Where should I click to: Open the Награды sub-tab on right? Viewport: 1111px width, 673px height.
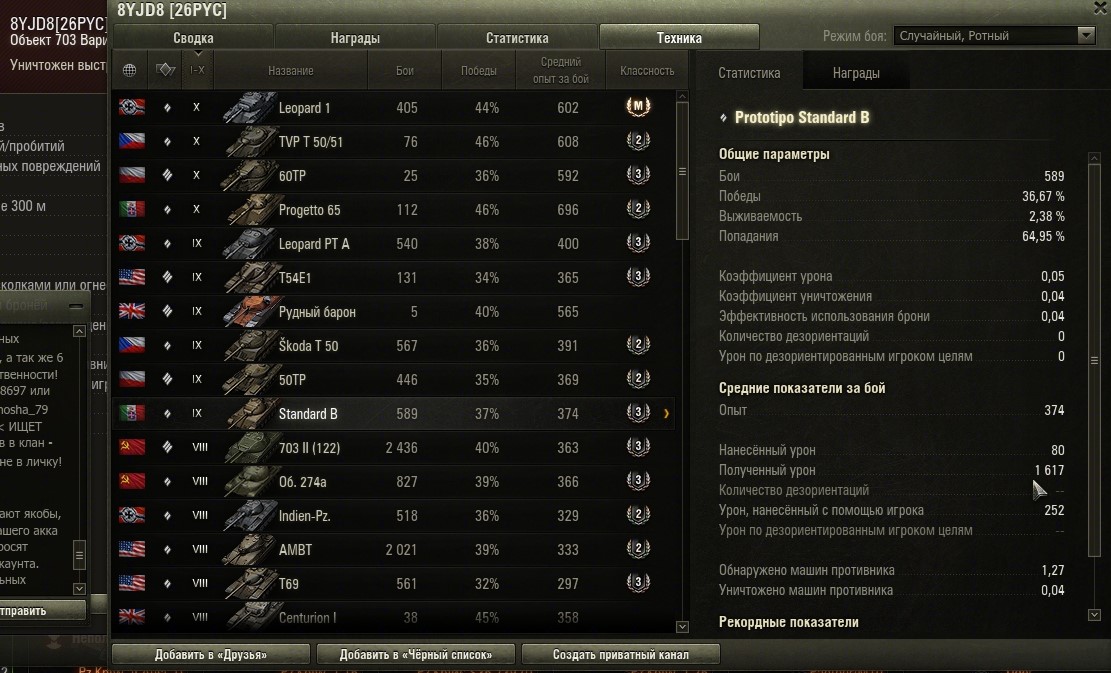click(x=856, y=73)
